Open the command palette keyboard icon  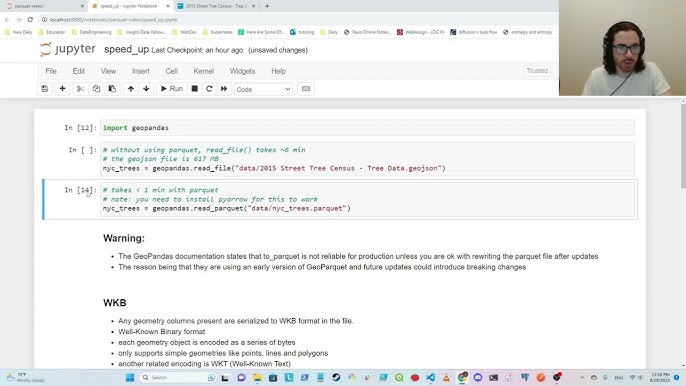point(306,89)
